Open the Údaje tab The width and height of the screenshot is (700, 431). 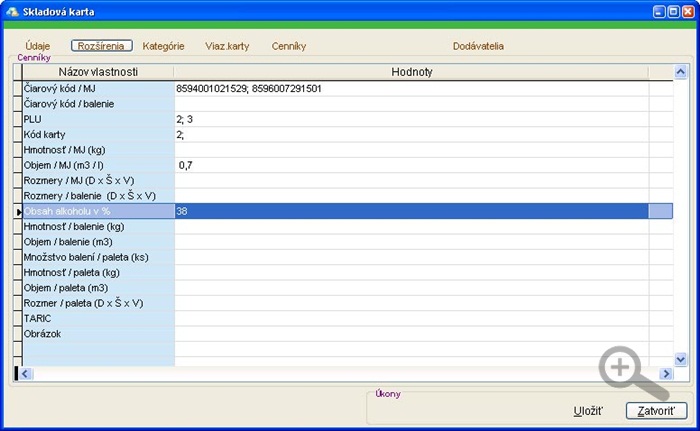click(38, 46)
